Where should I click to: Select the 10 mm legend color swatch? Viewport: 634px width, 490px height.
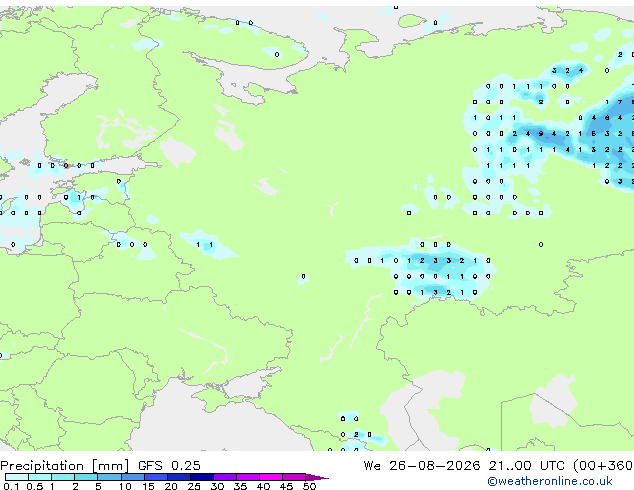[x=132, y=477]
